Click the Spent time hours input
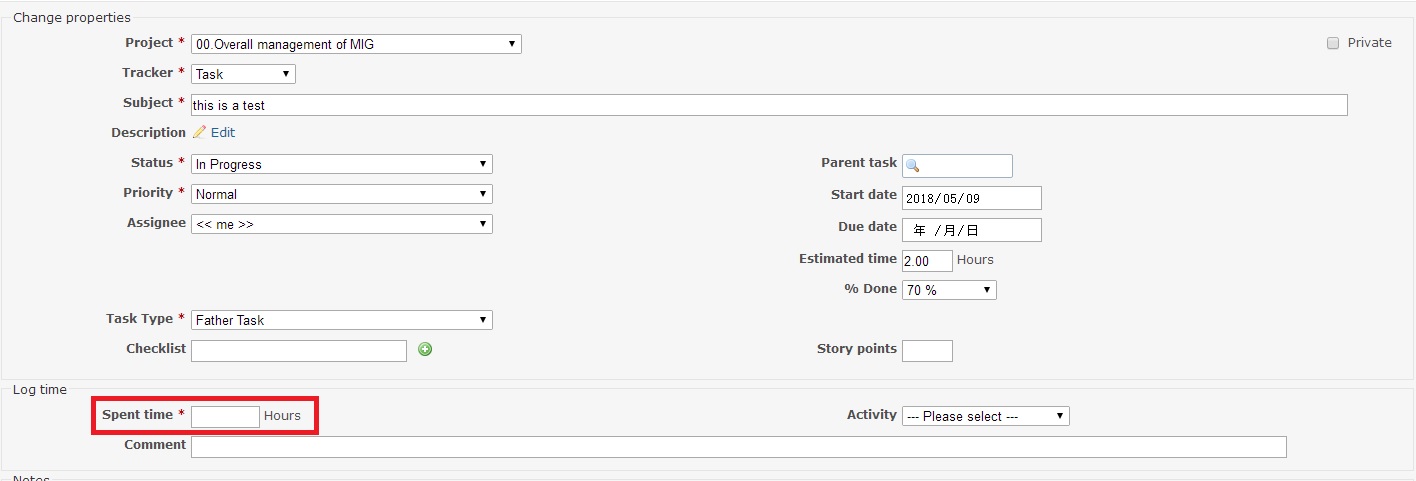This screenshot has width=1416, height=481. [x=225, y=416]
